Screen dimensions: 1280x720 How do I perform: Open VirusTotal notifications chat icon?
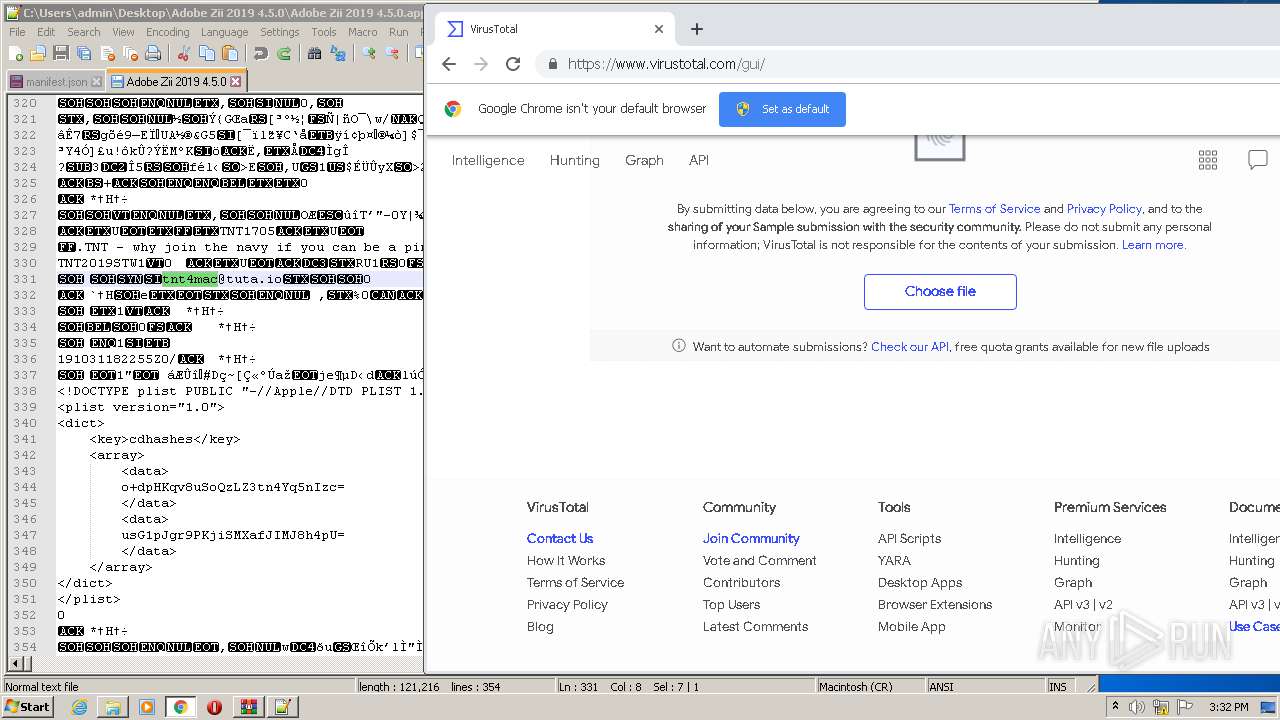1258,160
